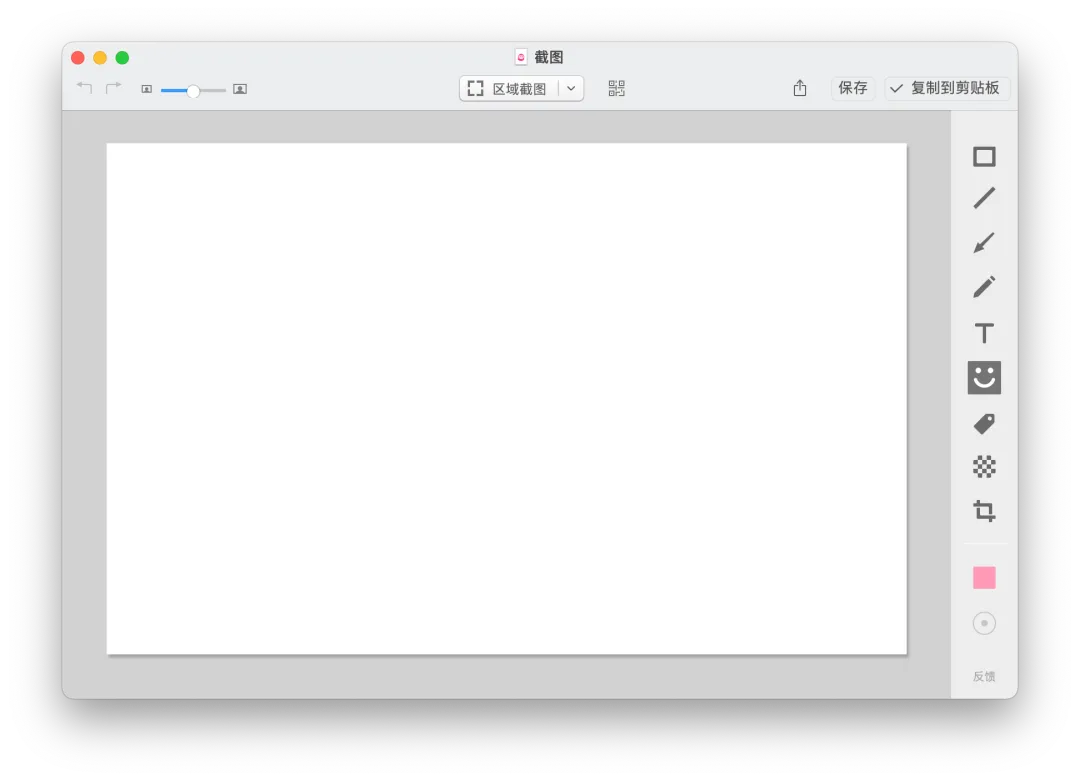Click the small image zoom-out icon
Viewport: 1080px width, 781px height.
pyautogui.click(x=147, y=89)
